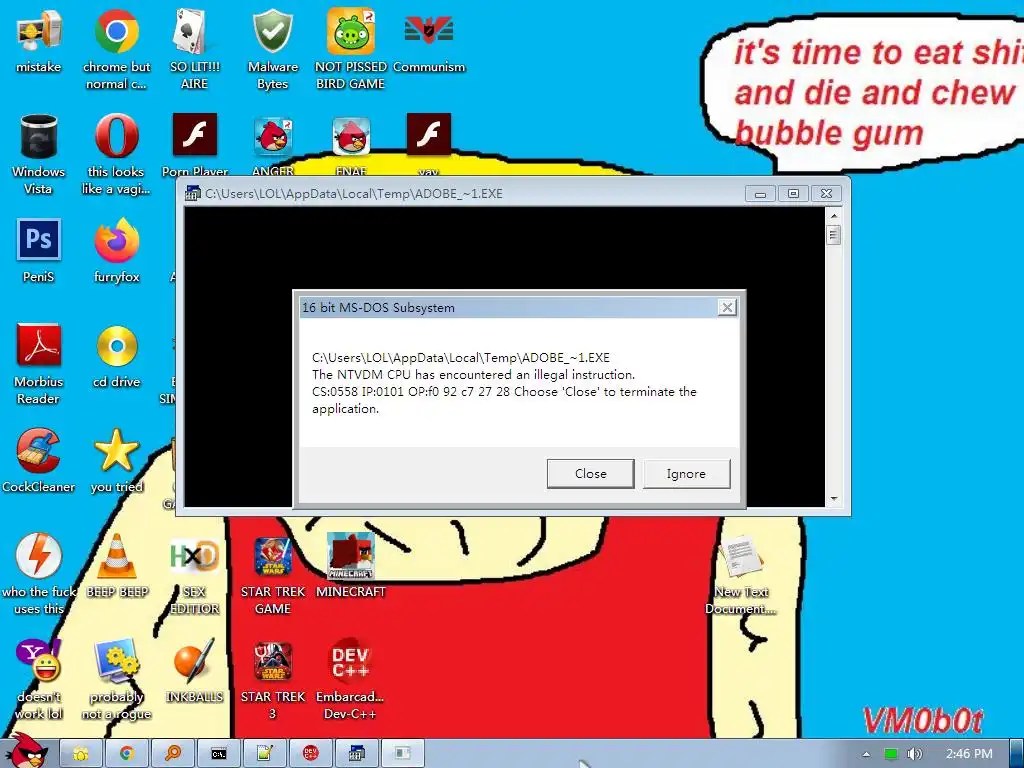Image resolution: width=1024 pixels, height=768 pixels.
Task: Dismiss the 16 bit MS-DOS Subsystem dialog with X
Action: pos(727,307)
